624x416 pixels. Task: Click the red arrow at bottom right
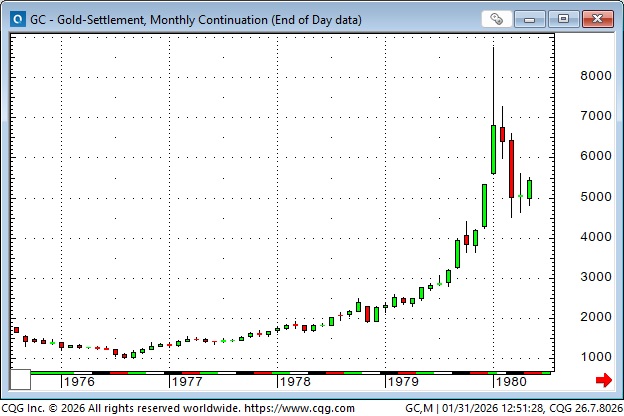pyautogui.click(x=603, y=380)
